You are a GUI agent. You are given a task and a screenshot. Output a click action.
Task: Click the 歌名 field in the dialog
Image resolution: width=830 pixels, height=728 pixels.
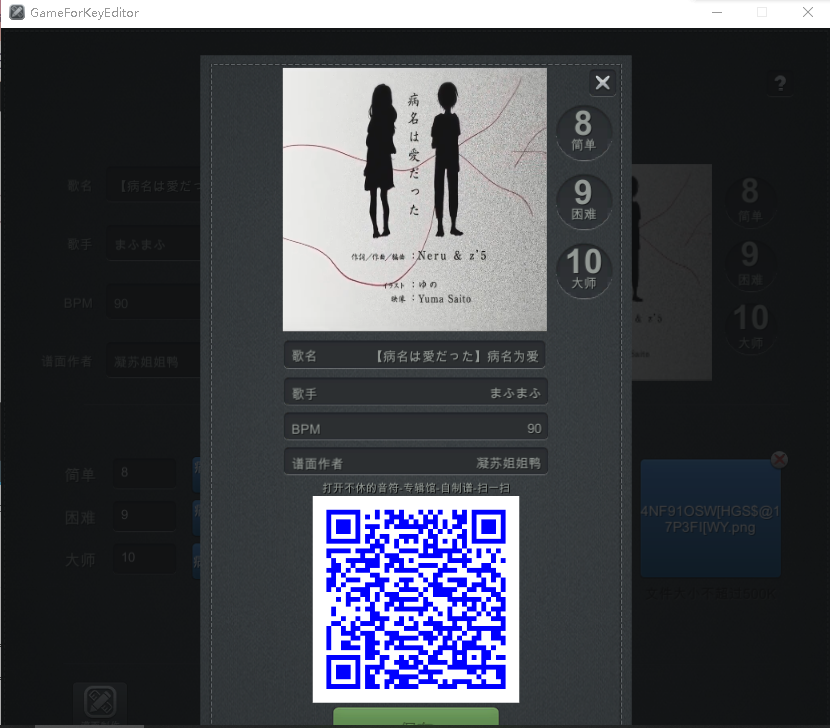[415, 355]
